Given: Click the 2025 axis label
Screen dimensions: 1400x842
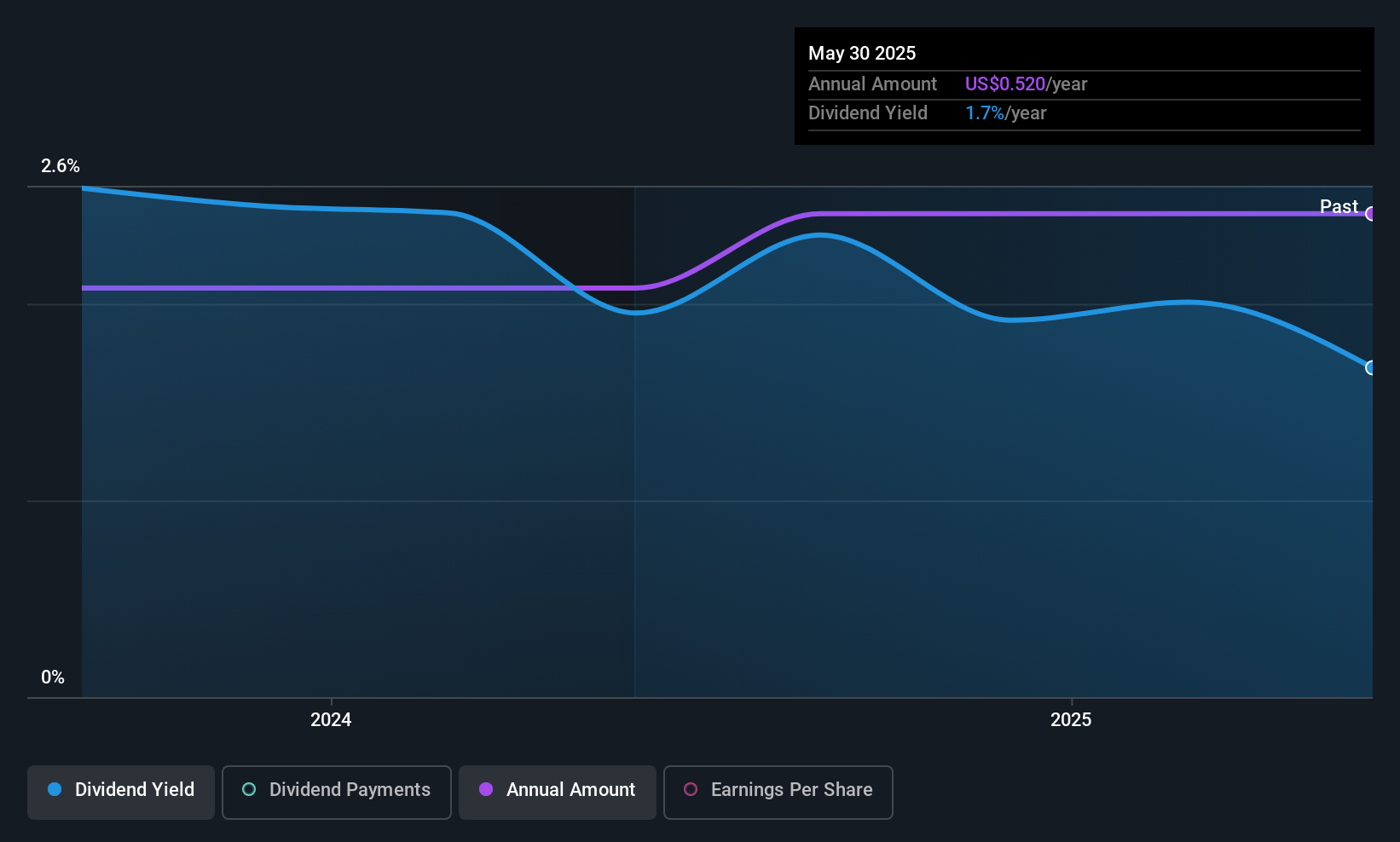Looking at the screenshot, I should point(1071,719).
